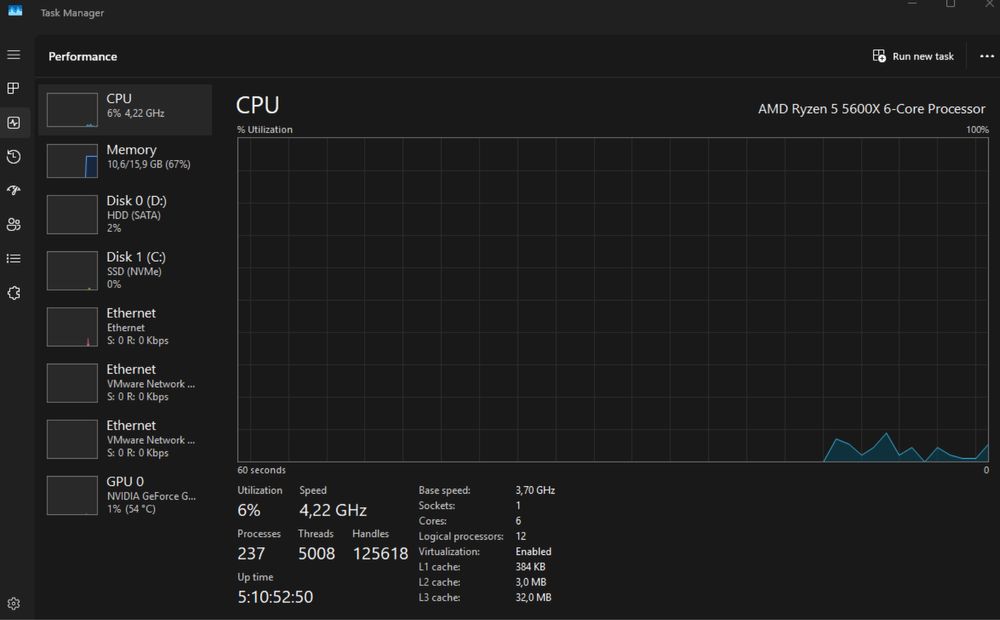This screenshot has width=1000, height=620.
Task: Click the Sockets value 1
Action: click(x=518, y=505)
